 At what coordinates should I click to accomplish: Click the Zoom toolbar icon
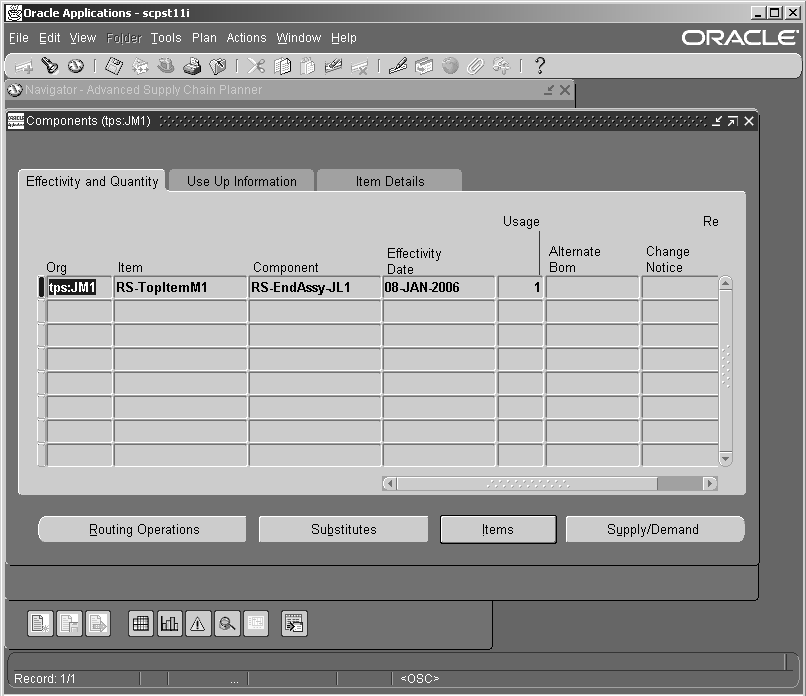point(424,66)
